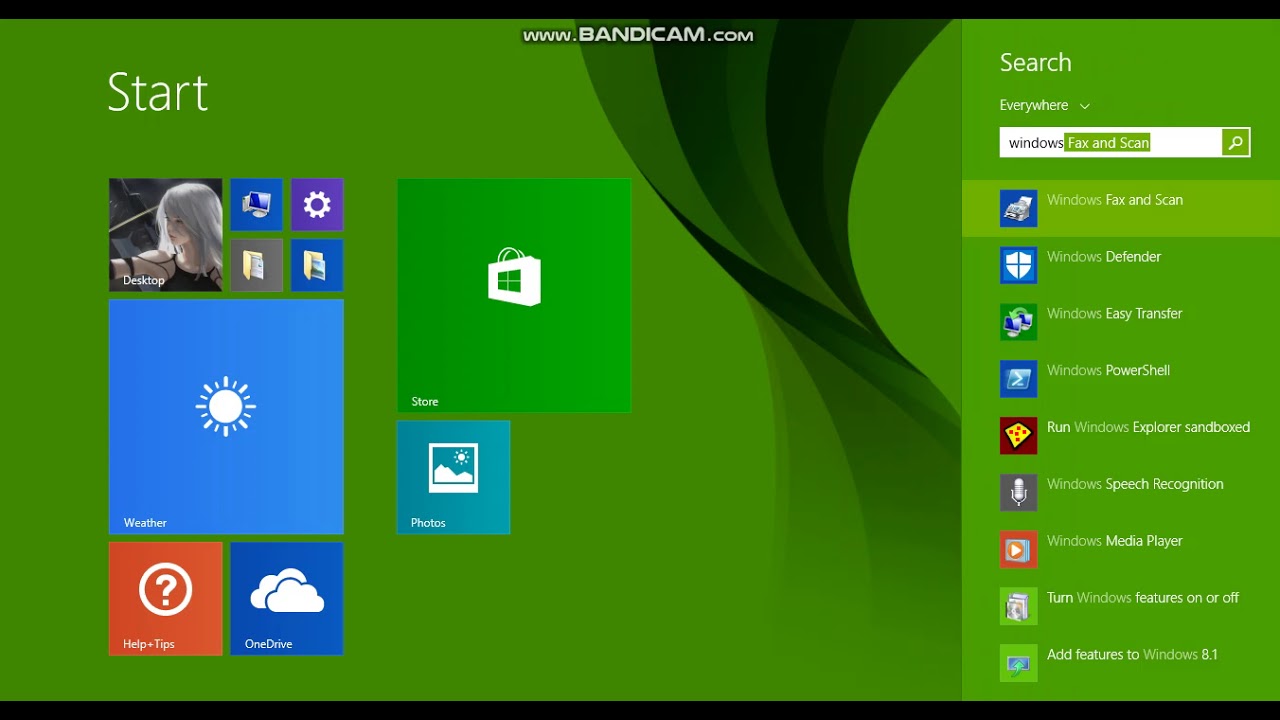Open Turn Windows features on or off
Screen dimensions: 1280x720
[1121, 607]
